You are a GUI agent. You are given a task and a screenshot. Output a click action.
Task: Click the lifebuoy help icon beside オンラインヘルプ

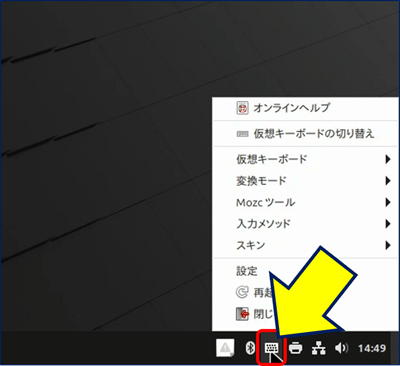tap(242, 108)
